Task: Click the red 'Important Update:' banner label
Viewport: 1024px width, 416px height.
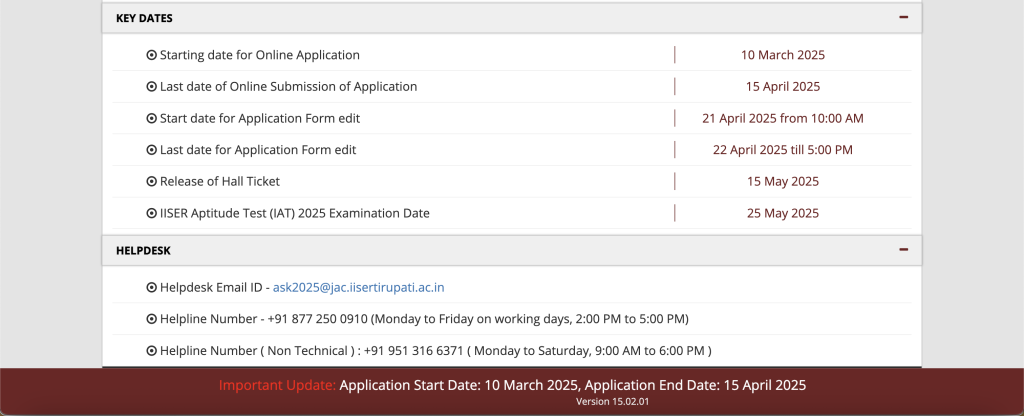Action: pos(278,385)
